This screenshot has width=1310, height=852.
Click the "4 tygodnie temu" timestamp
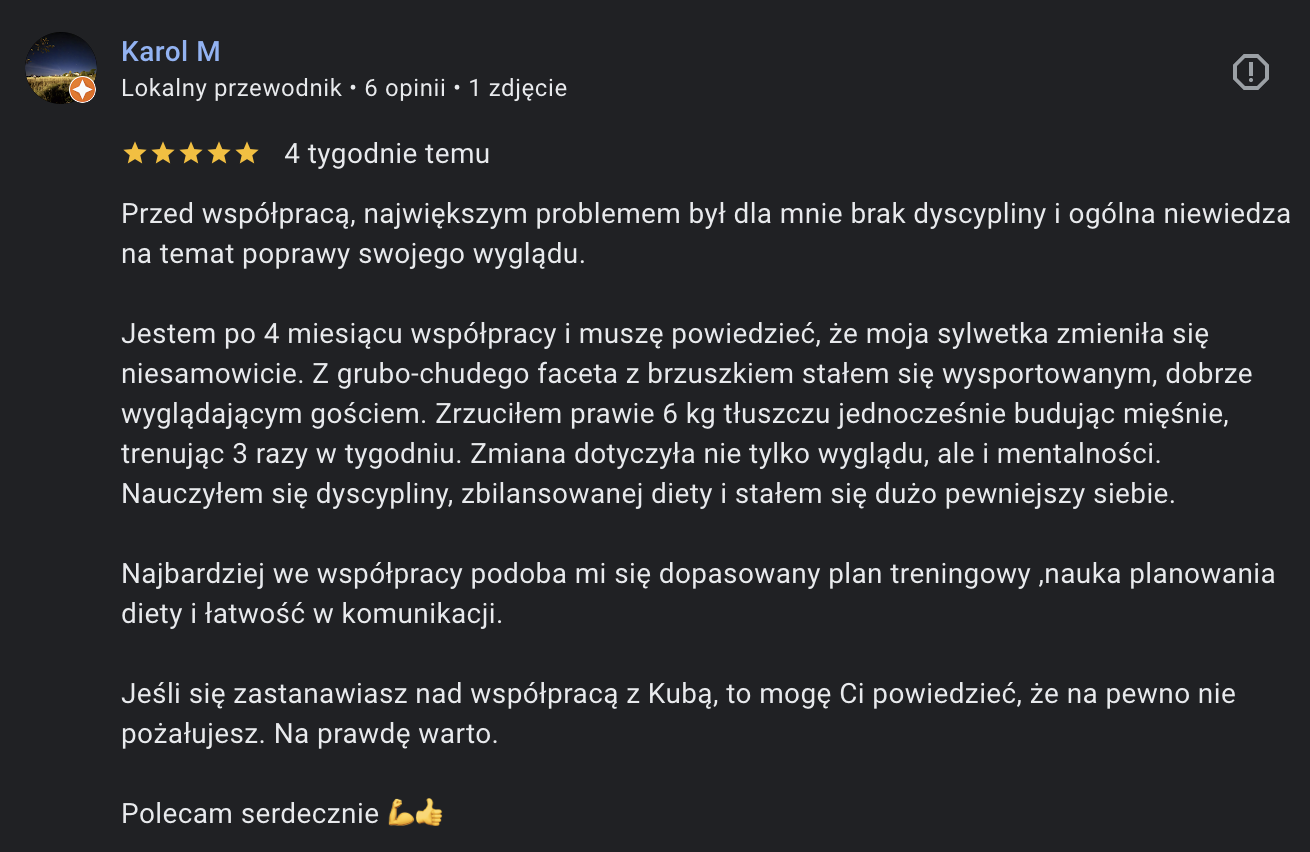coord(387,154)
